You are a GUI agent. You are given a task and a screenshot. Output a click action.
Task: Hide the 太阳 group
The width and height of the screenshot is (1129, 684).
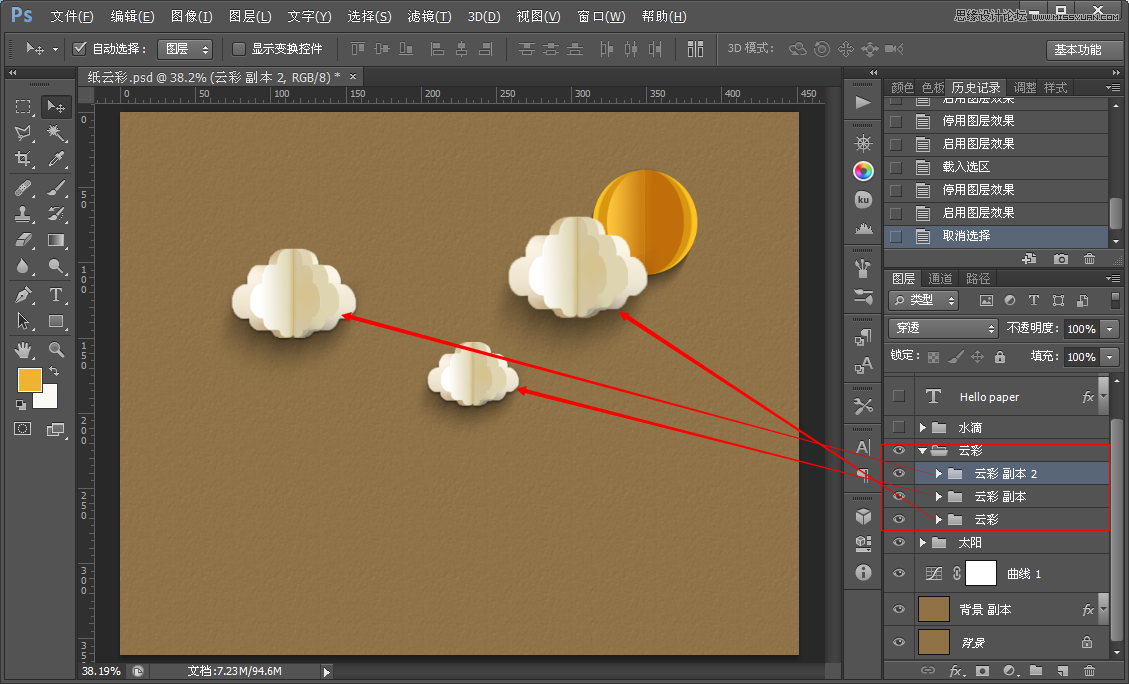[x=899, y=542]
